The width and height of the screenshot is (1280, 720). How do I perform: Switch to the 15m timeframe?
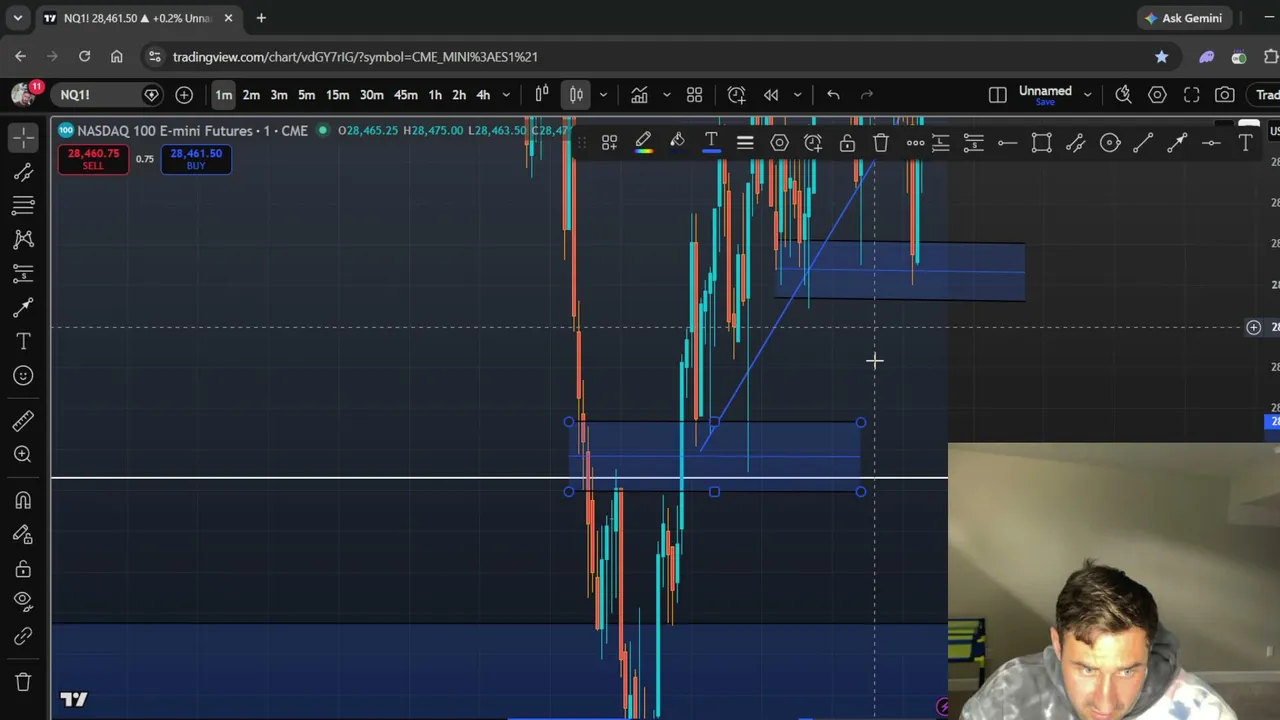[x=338, y=95]
